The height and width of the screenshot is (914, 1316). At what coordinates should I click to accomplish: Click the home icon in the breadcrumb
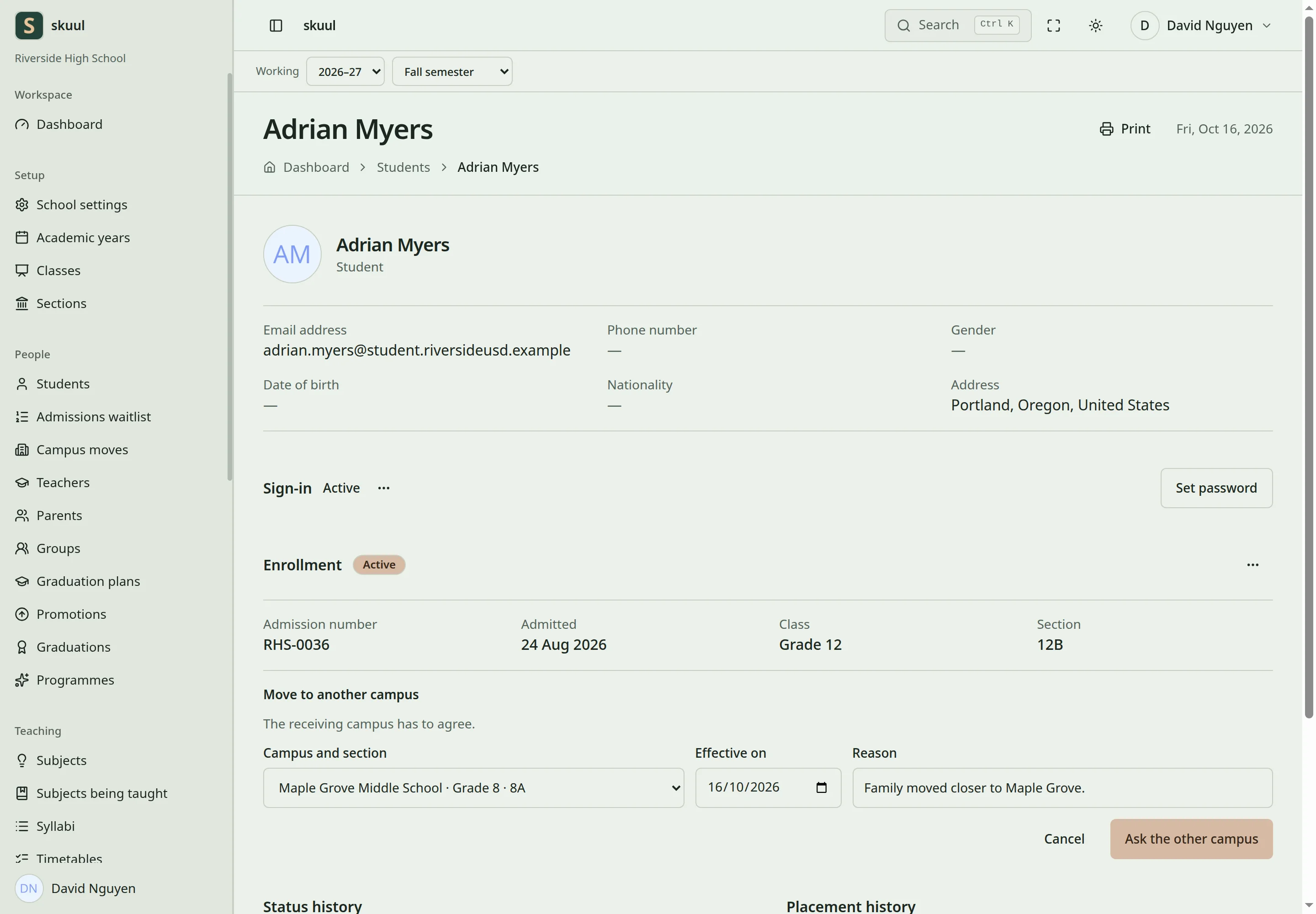pyautogui.click(x=269, y=167)
